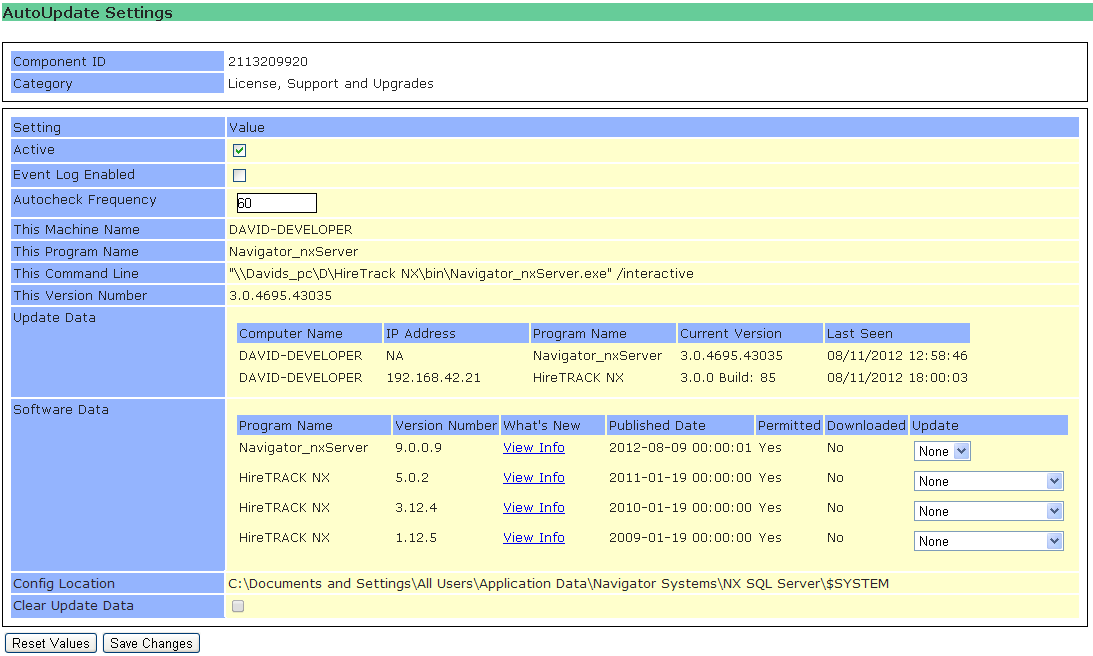The width and height of the screenshot is (1093, 656).
Task: View Info for HireTRACK NX version 1.12.5
Action: click(x=533, y=538)
